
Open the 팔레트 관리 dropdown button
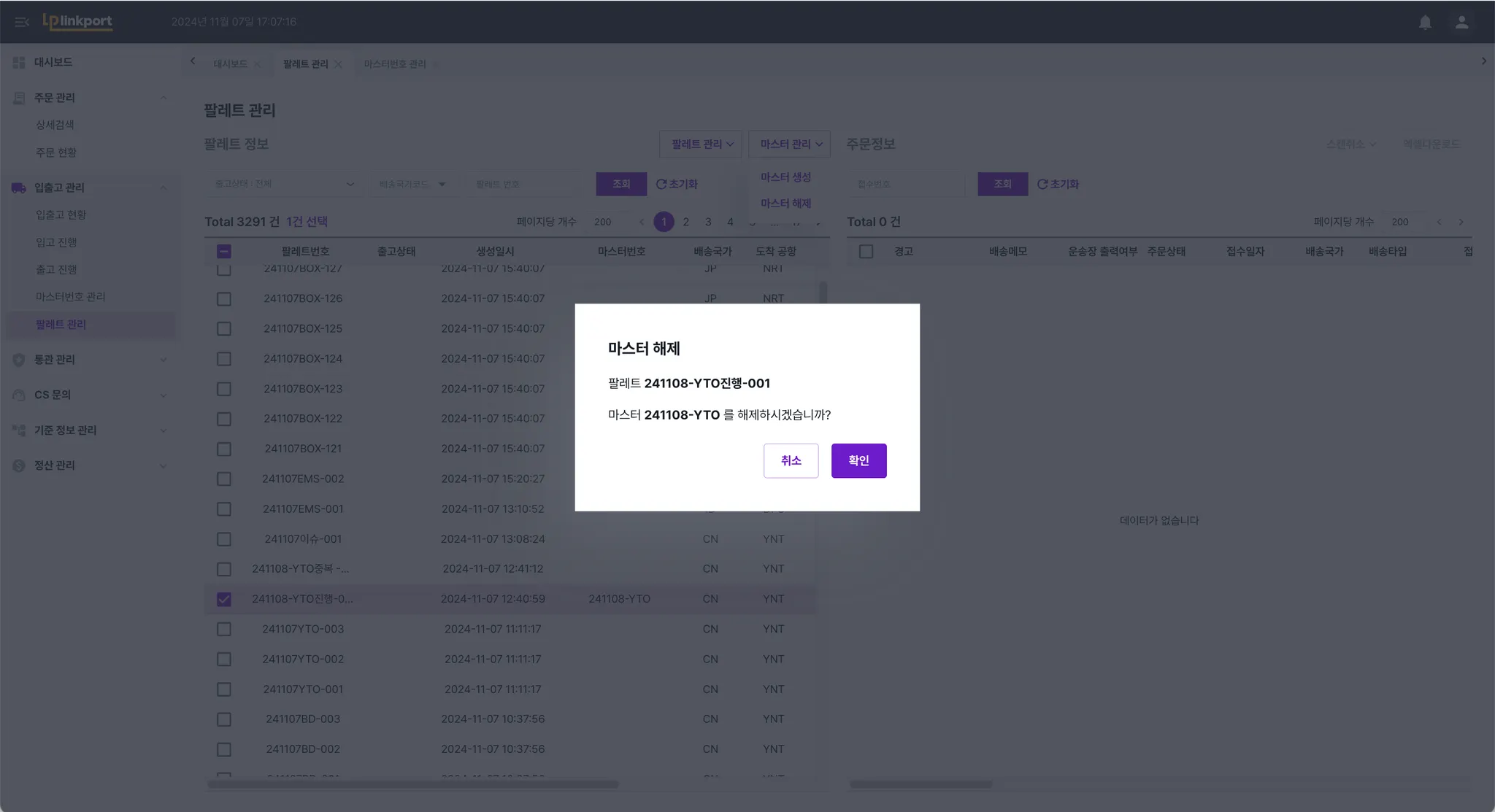coord(701,144)
